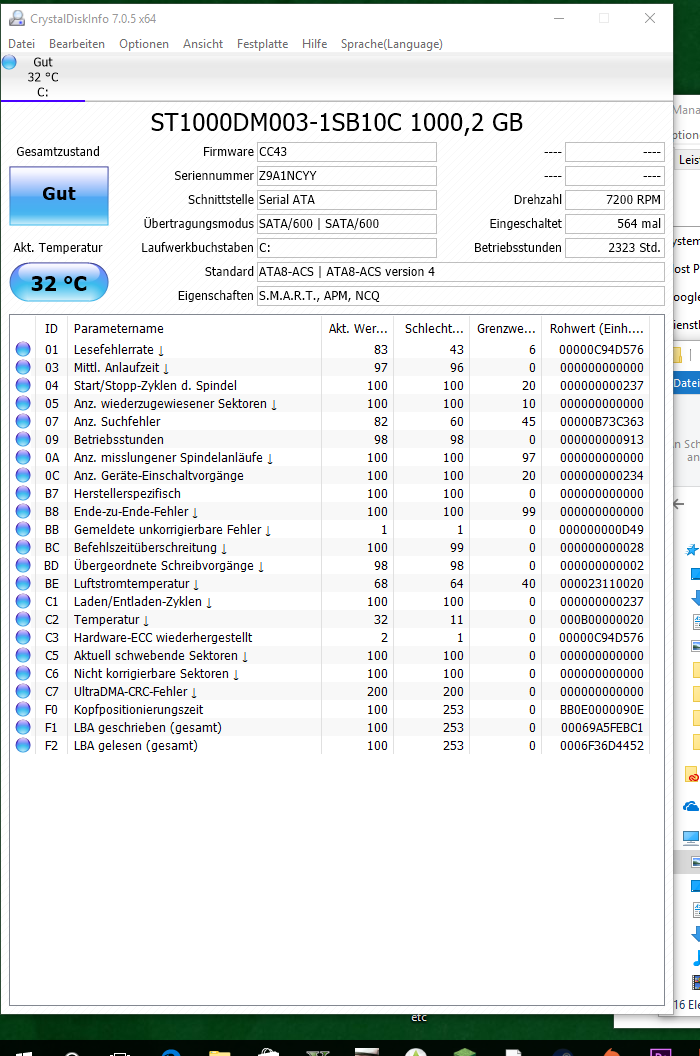Click status orb of Anz. wiederzugewiesener Sektoren row

23,403
